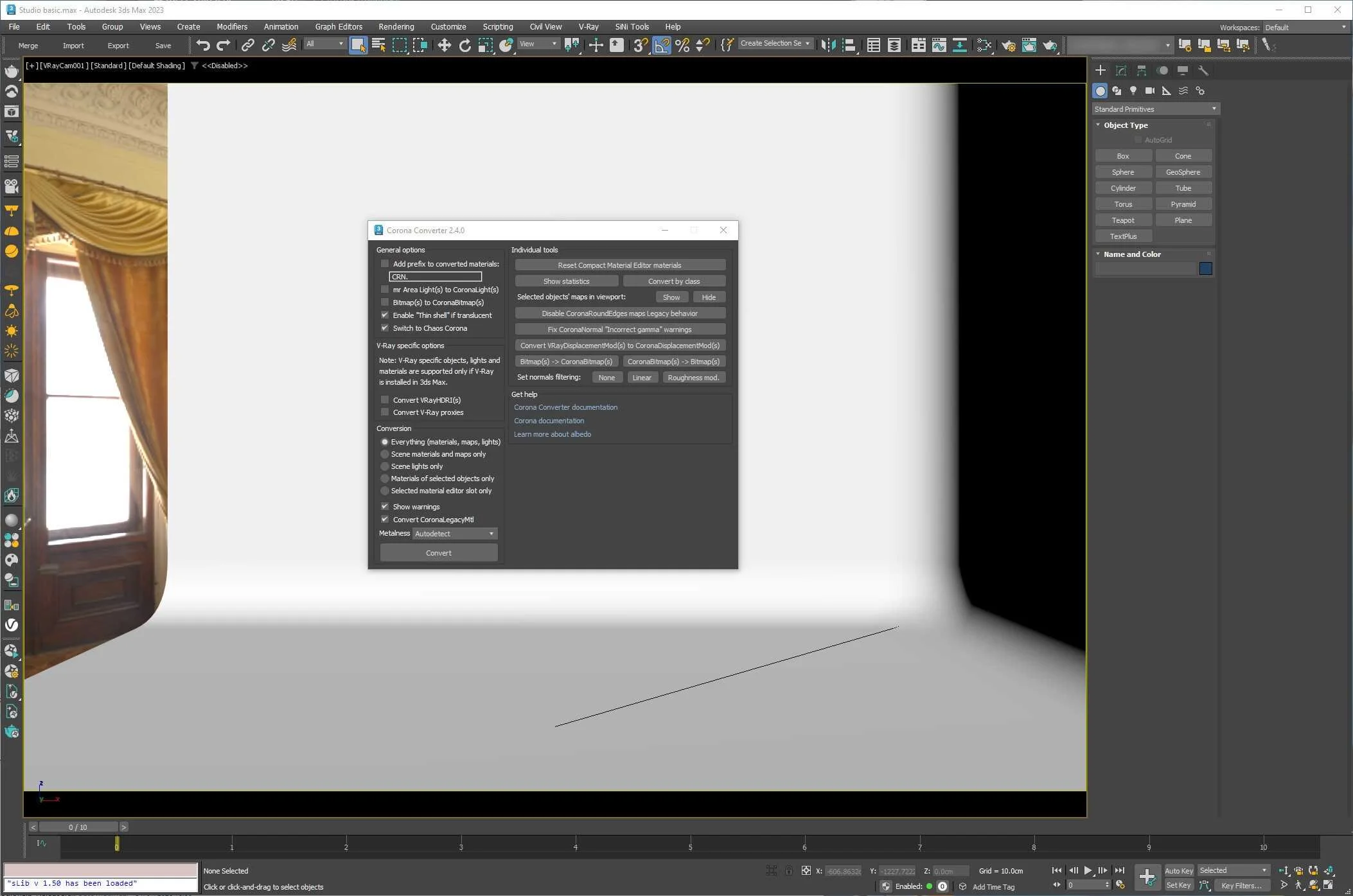Jump to start of animation
The height and width of the screenshot is (896, 1353).
pos(1057,870)
